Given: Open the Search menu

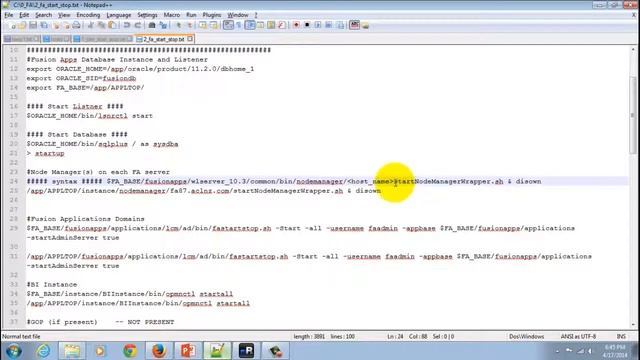Looking at the screenshot, I should pos(43,15).
